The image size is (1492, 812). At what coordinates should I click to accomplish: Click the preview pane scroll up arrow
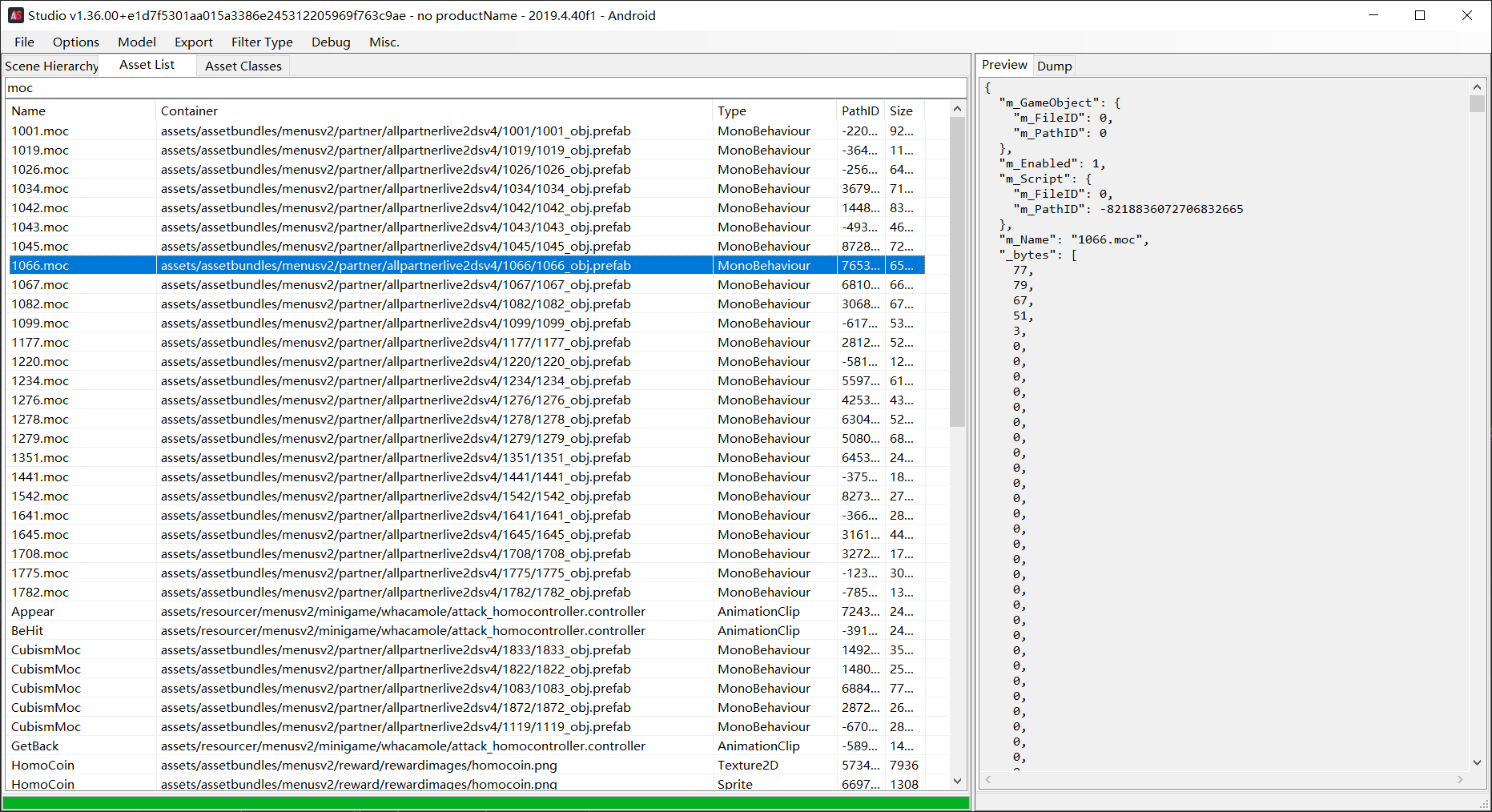[1477, 86]
